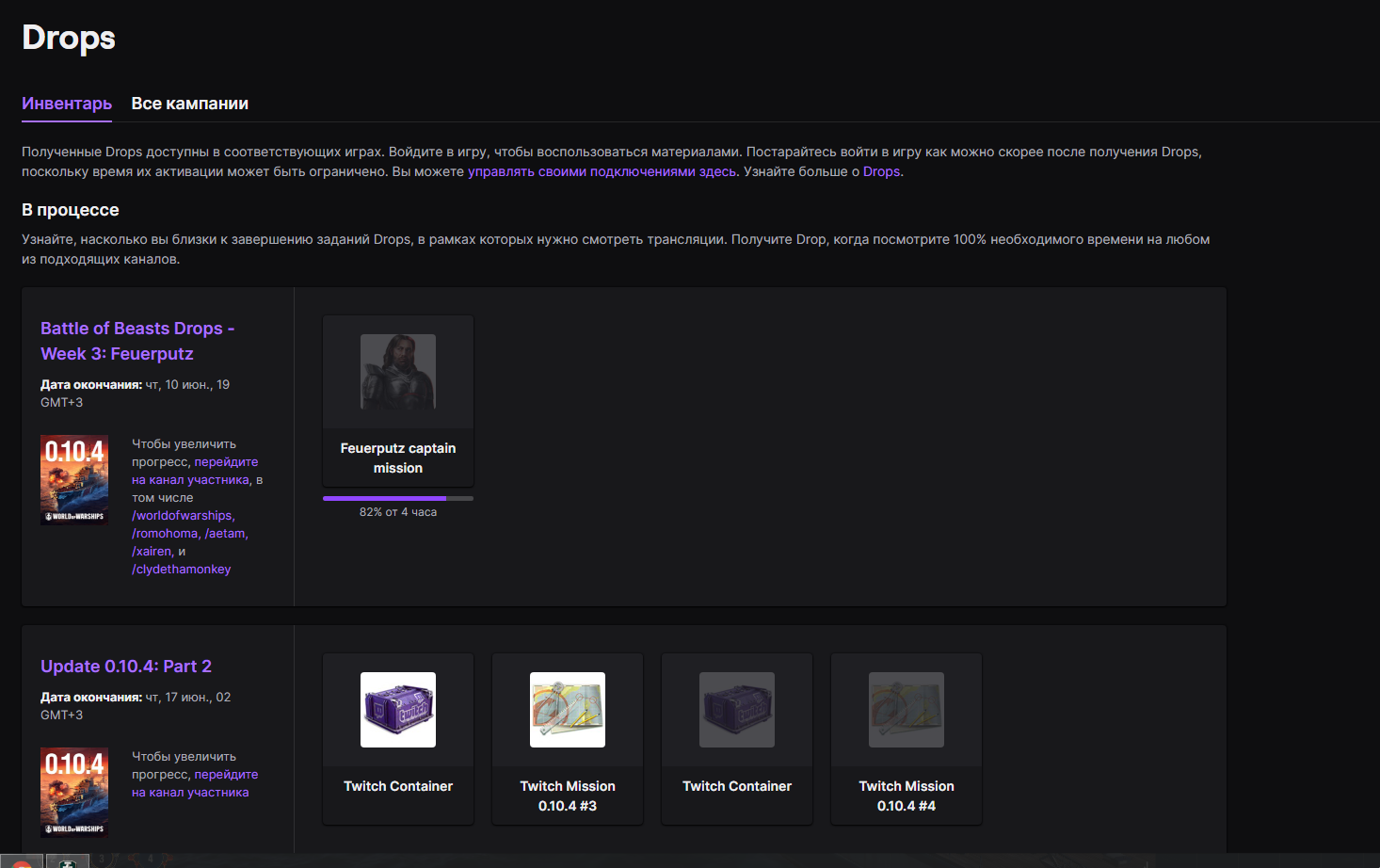1380x868 pixels.
Task: Open the управлять своими подключениями здесь link
Action: pos(602,171)
